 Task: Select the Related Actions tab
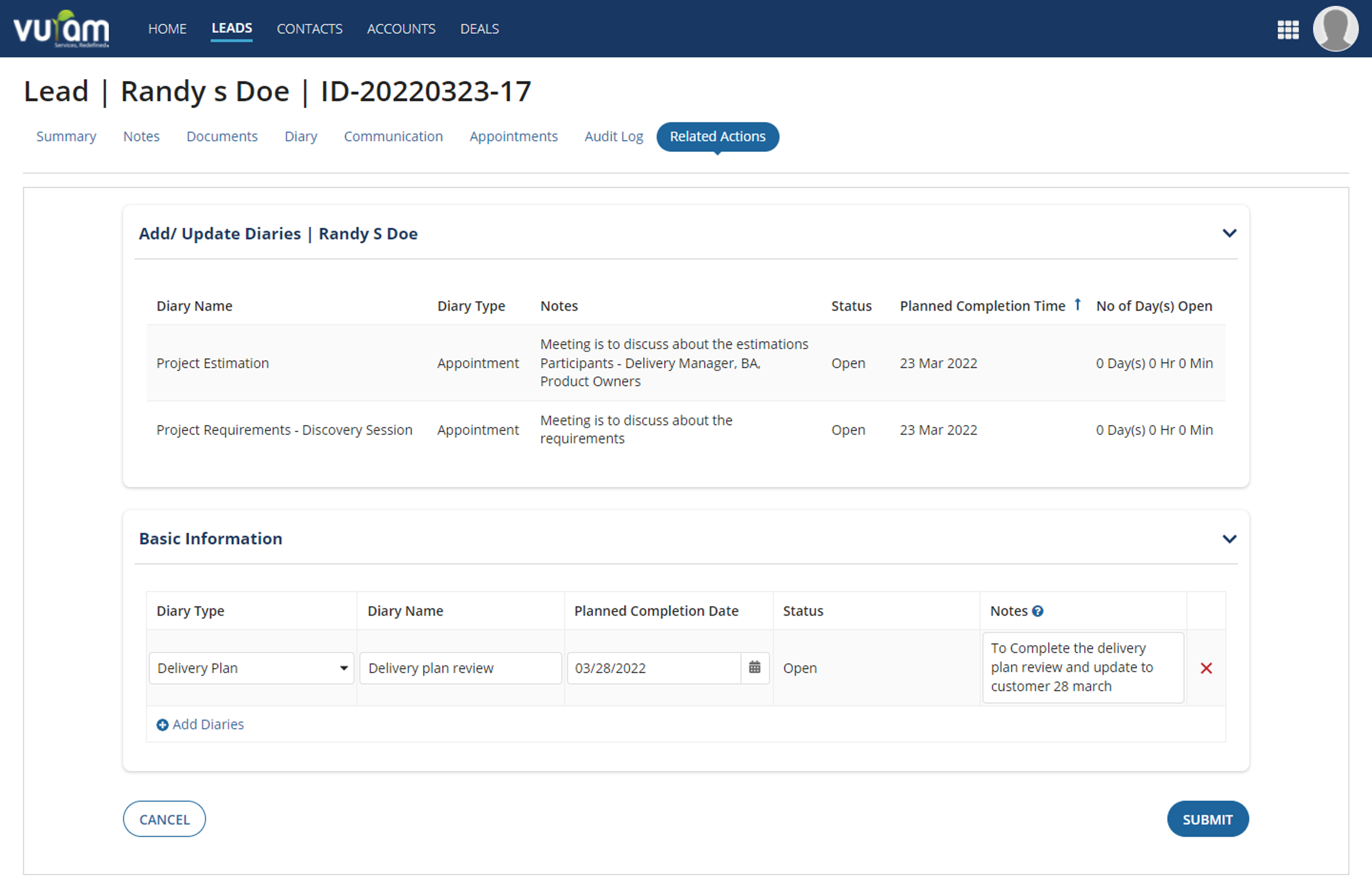718,137
